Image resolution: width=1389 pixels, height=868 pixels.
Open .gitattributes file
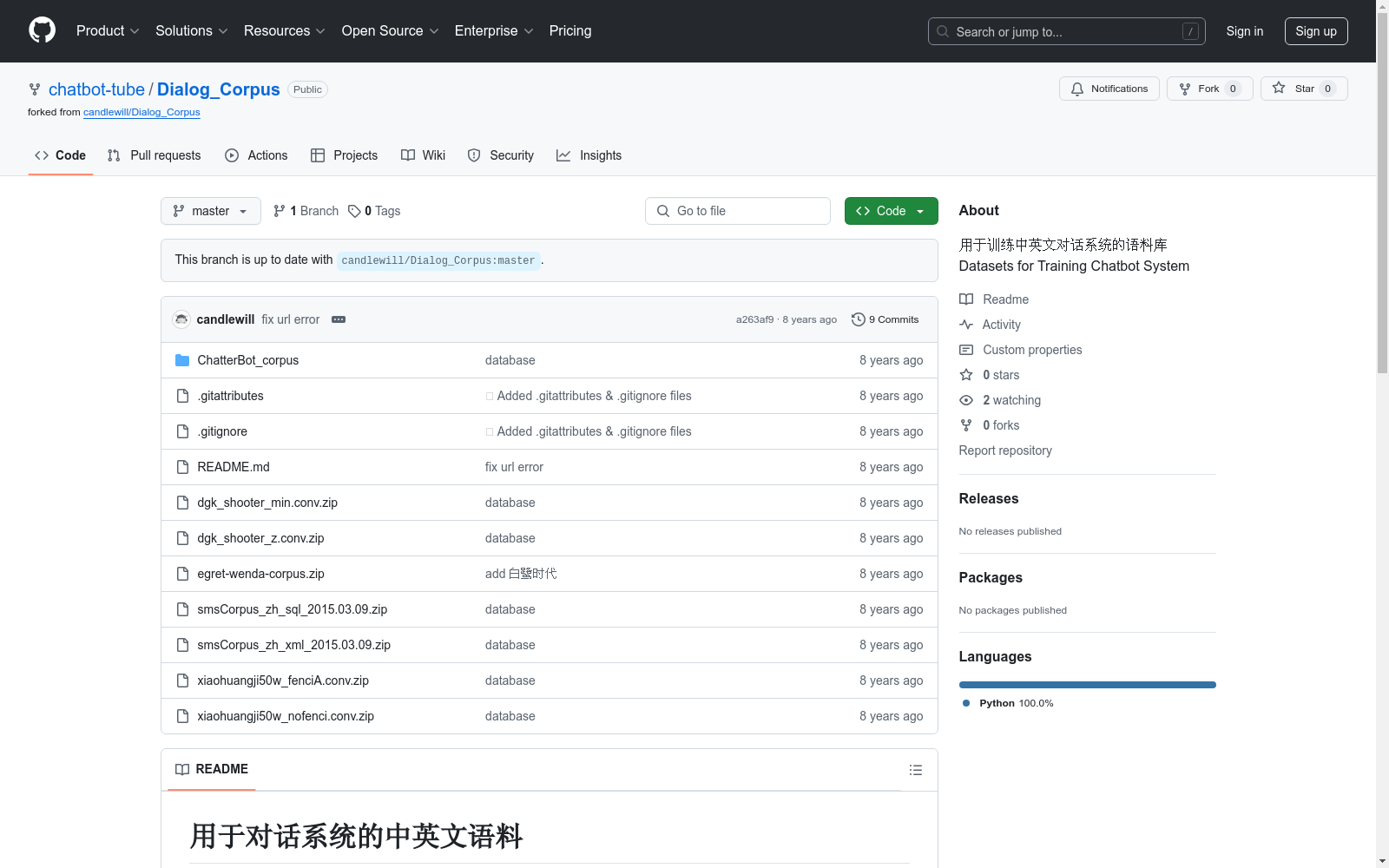(x=230, y=396)
